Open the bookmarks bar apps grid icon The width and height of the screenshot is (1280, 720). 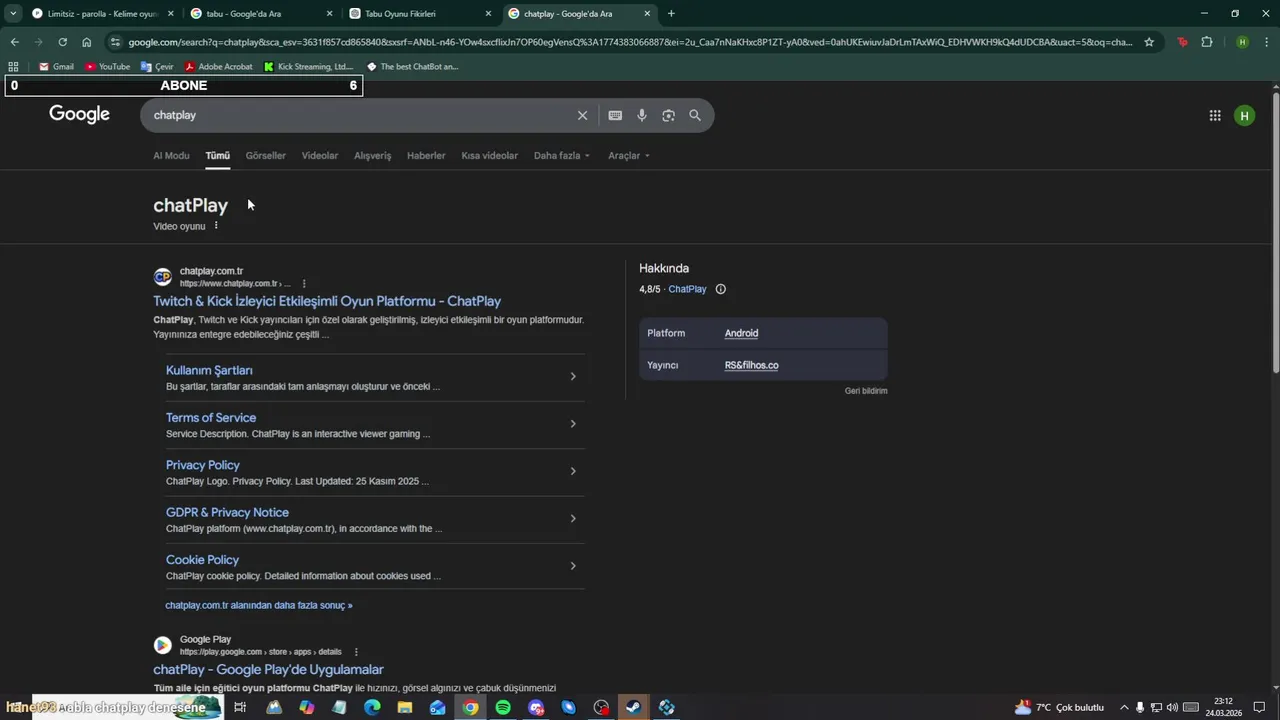(14, 66)
